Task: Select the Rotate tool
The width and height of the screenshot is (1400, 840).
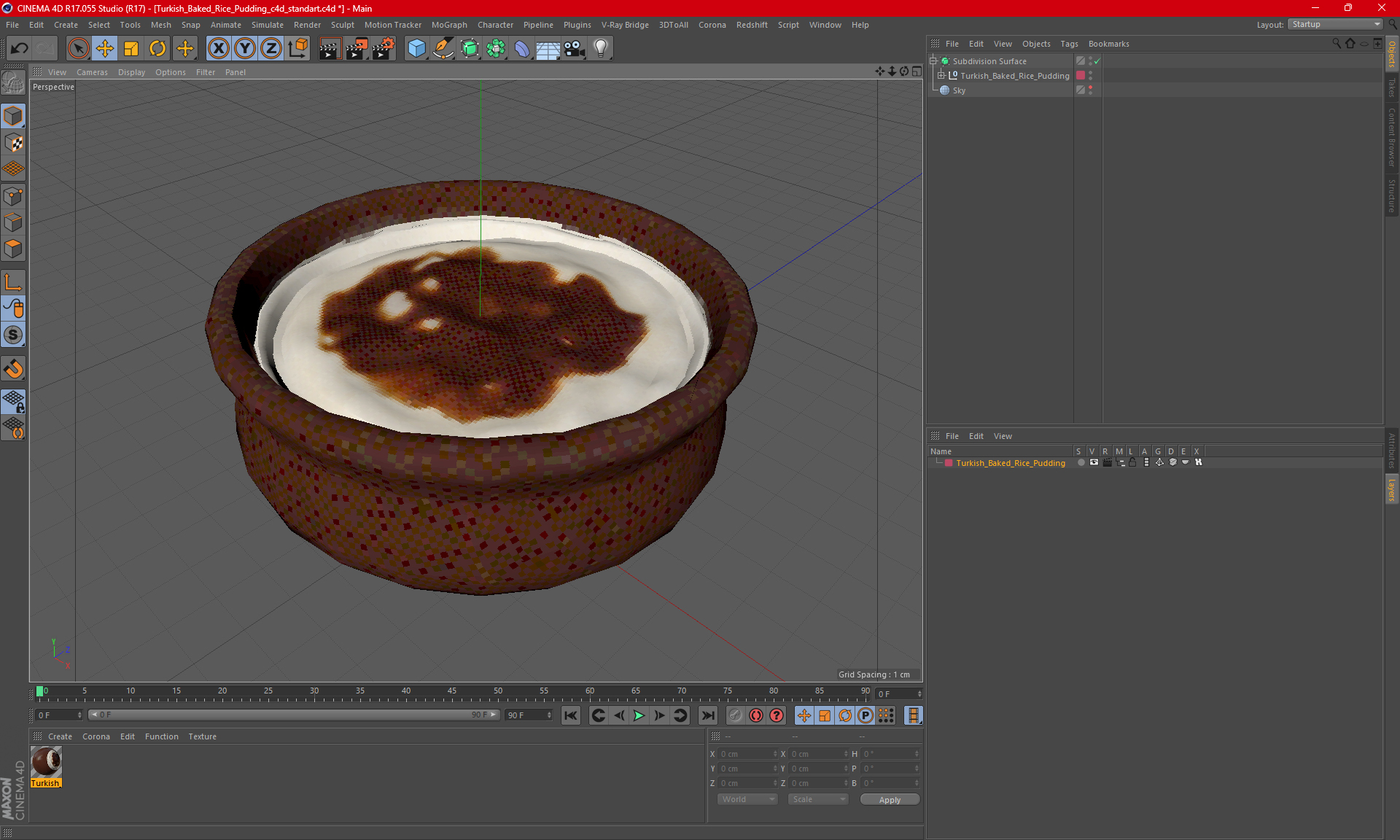Action: [157, 49]
